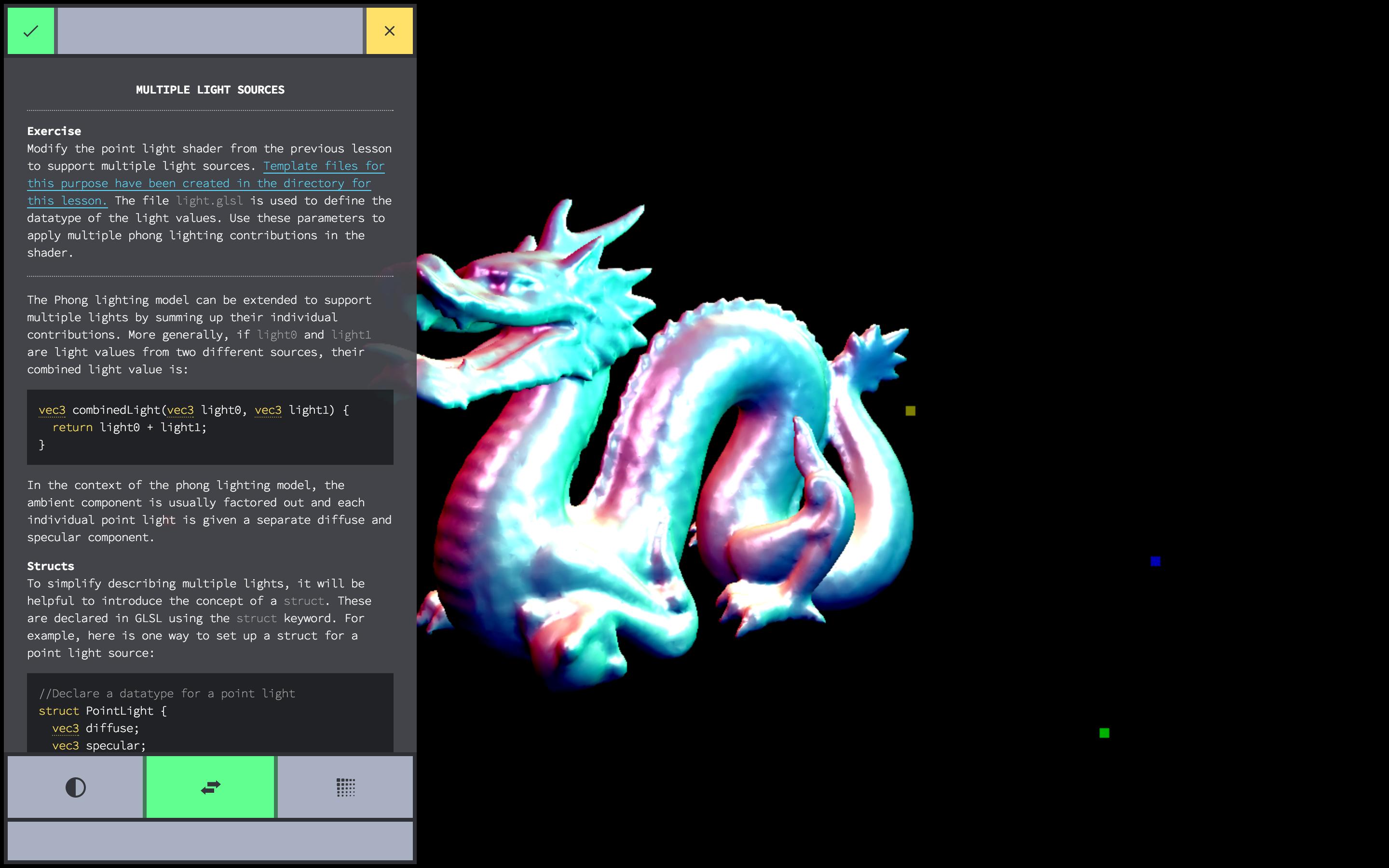Click the 'vec3 diffuse' type keyword
The image size is (1389, 868).
click(x=66, y=728)
